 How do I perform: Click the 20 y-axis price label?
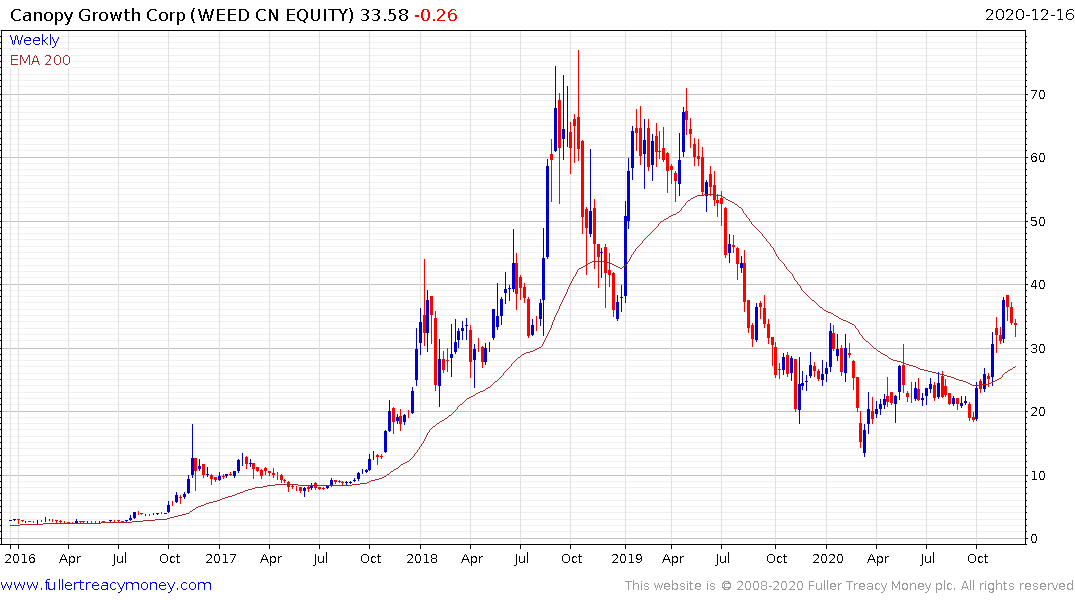coord(1038,411)
